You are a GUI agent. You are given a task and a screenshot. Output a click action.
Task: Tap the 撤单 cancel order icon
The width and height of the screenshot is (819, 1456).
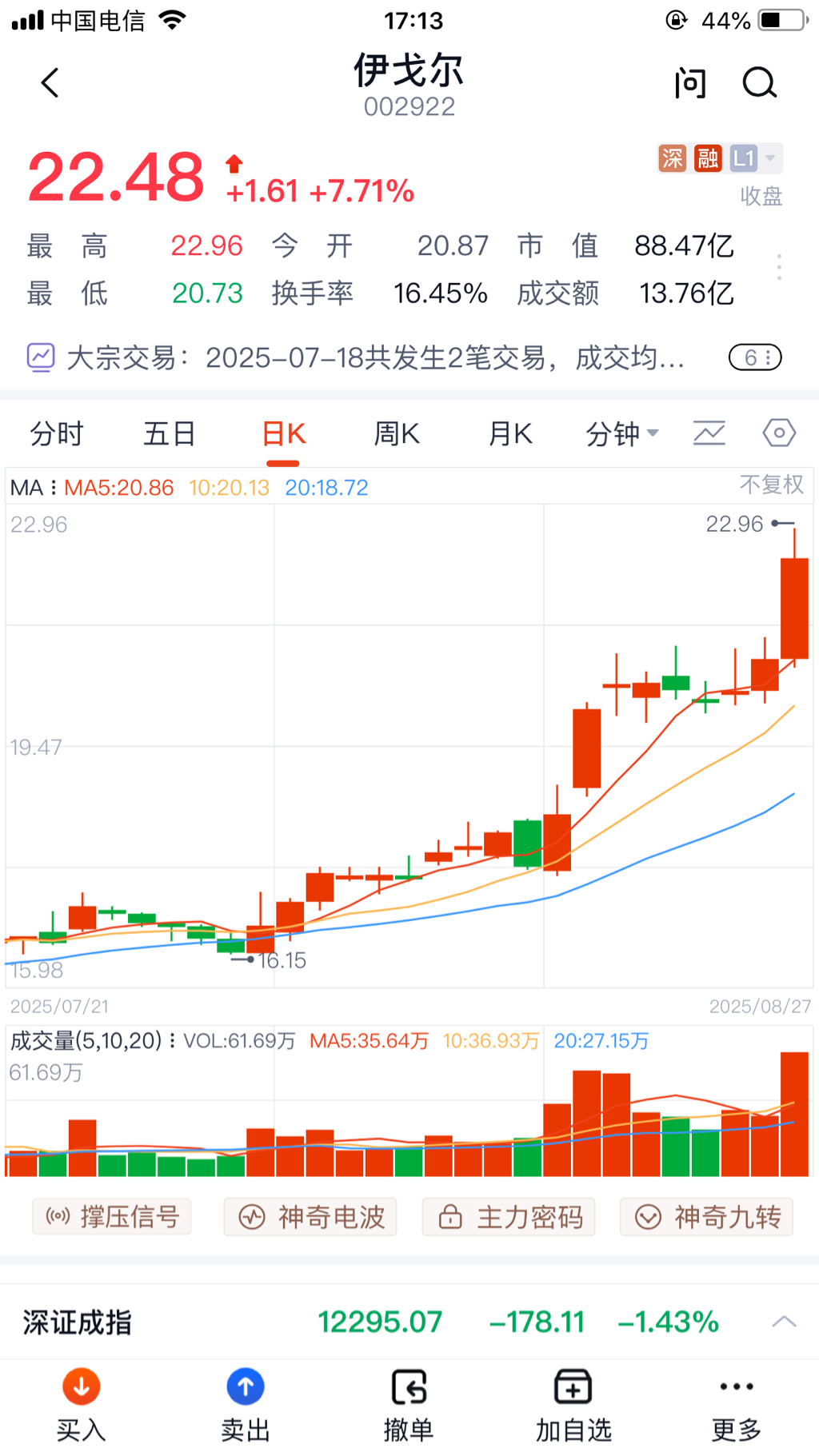[x=409, y=1387]
